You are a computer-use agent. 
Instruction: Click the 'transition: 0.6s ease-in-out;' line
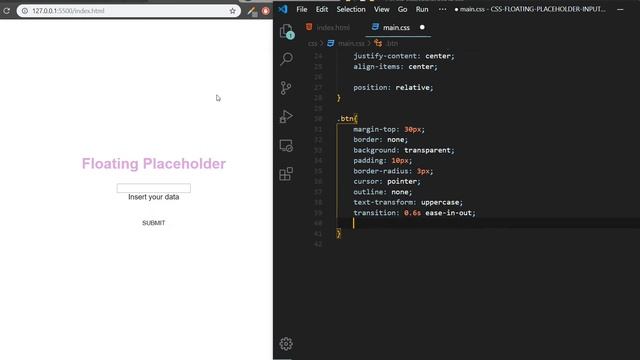414,213
